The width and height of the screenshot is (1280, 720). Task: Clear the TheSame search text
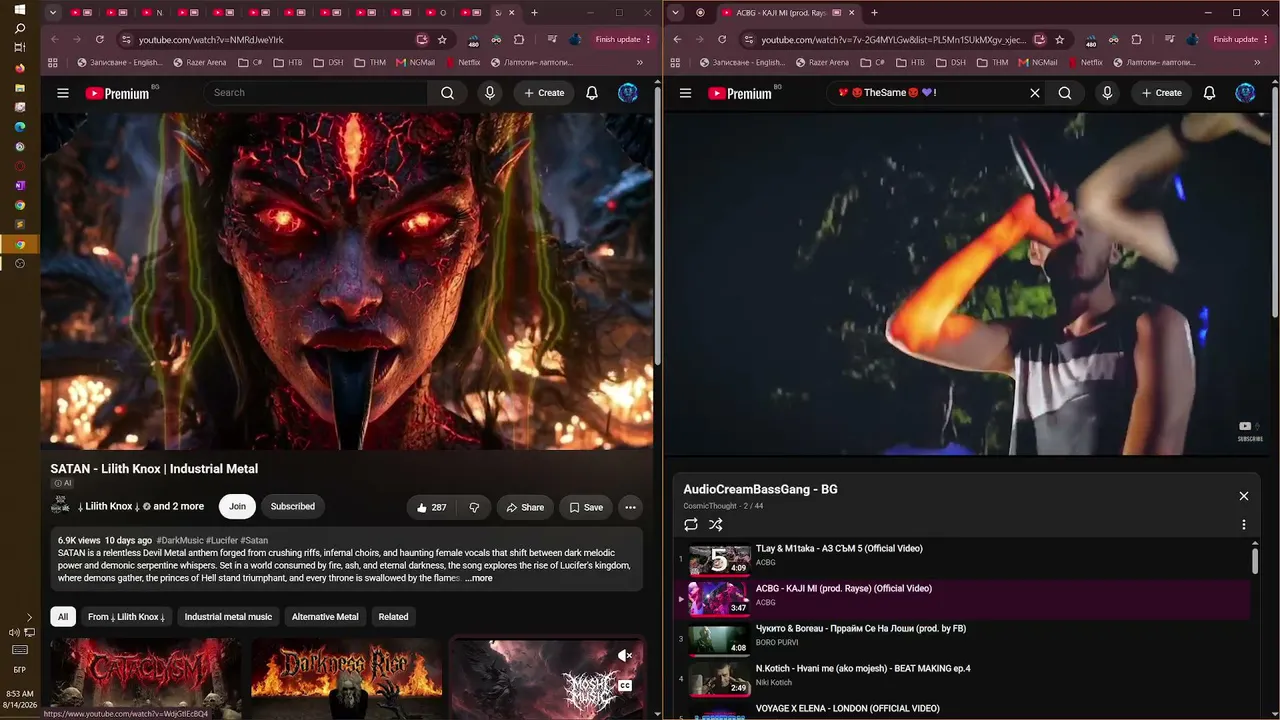[x=1035, y=93]
